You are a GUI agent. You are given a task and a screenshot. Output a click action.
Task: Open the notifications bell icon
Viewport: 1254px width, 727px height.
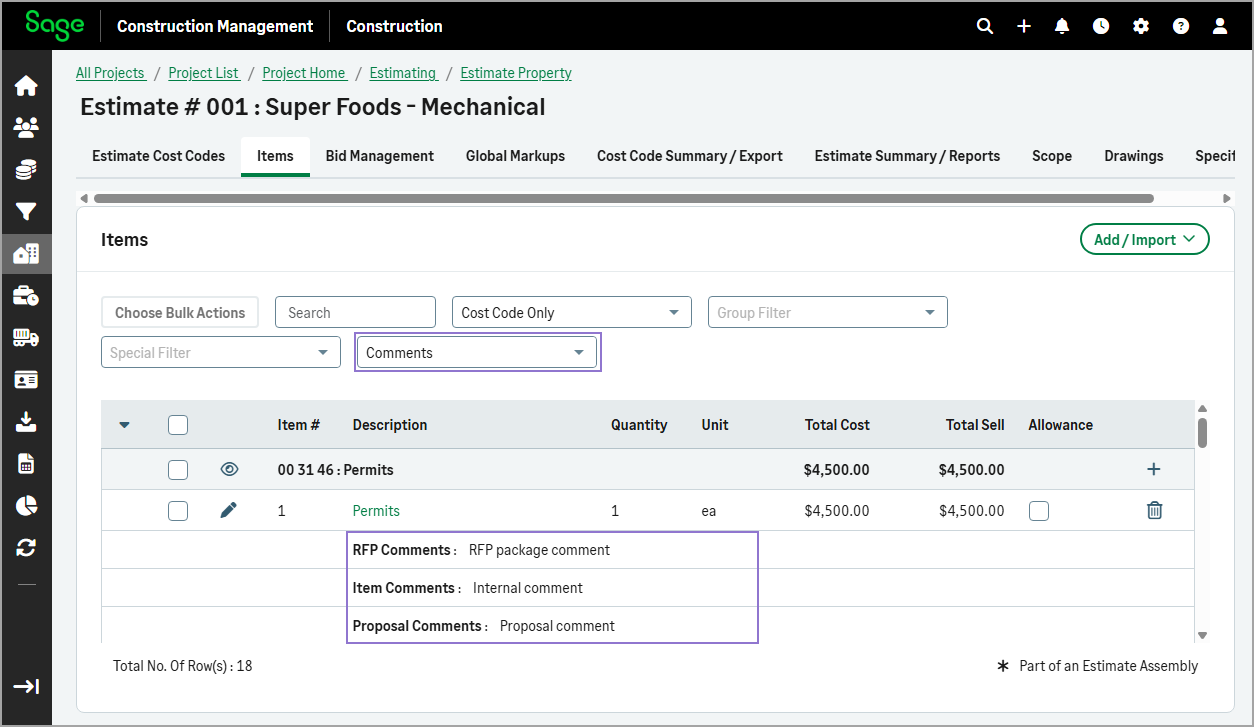pyautogui.click(x=1062, y=27)
